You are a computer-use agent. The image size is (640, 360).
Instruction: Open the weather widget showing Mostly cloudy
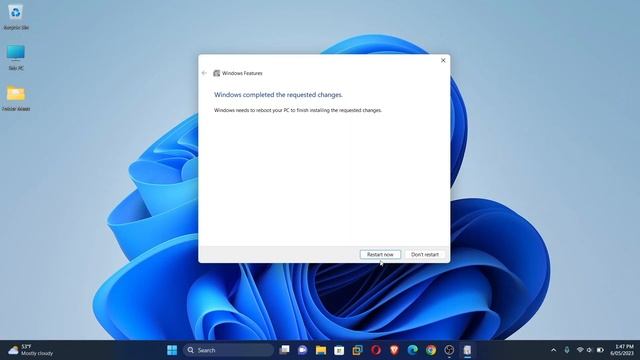point(31,350)
